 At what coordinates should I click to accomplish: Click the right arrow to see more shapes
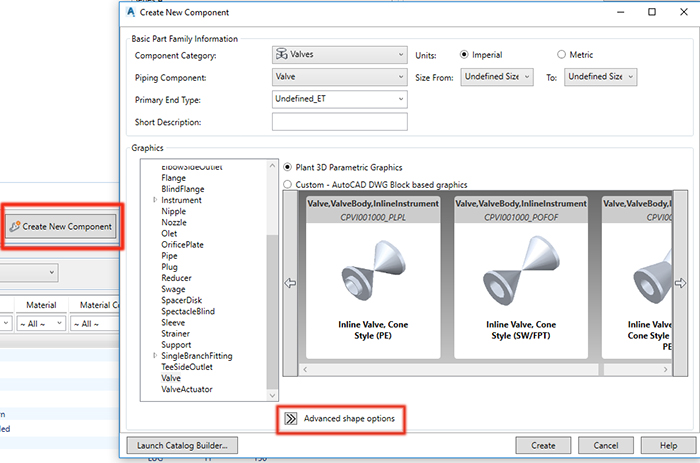tap(680, 283)
